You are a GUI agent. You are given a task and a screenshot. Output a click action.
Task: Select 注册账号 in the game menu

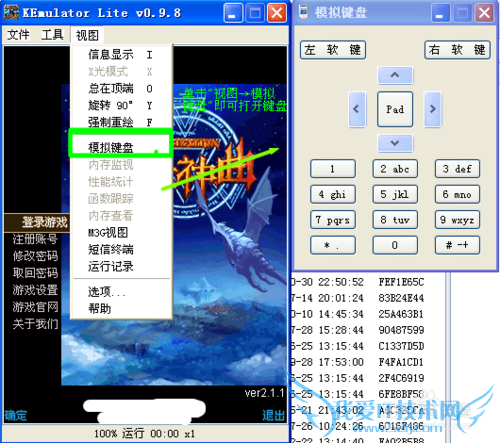tap(35, 239)
